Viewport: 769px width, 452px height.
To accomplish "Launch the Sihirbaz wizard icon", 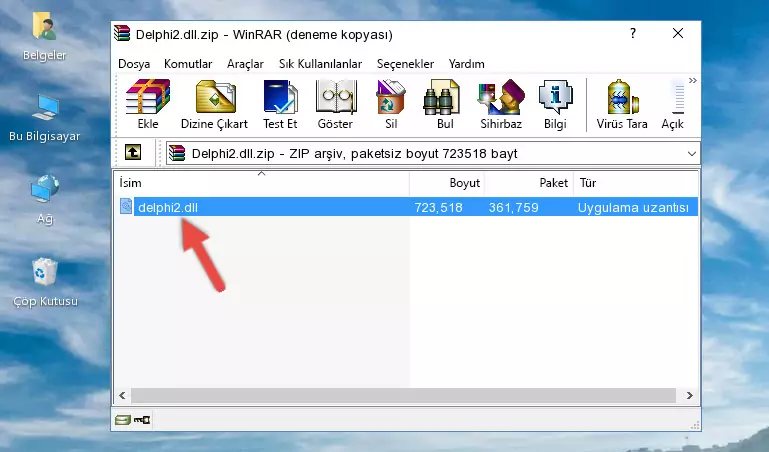I will click(501, 97).
